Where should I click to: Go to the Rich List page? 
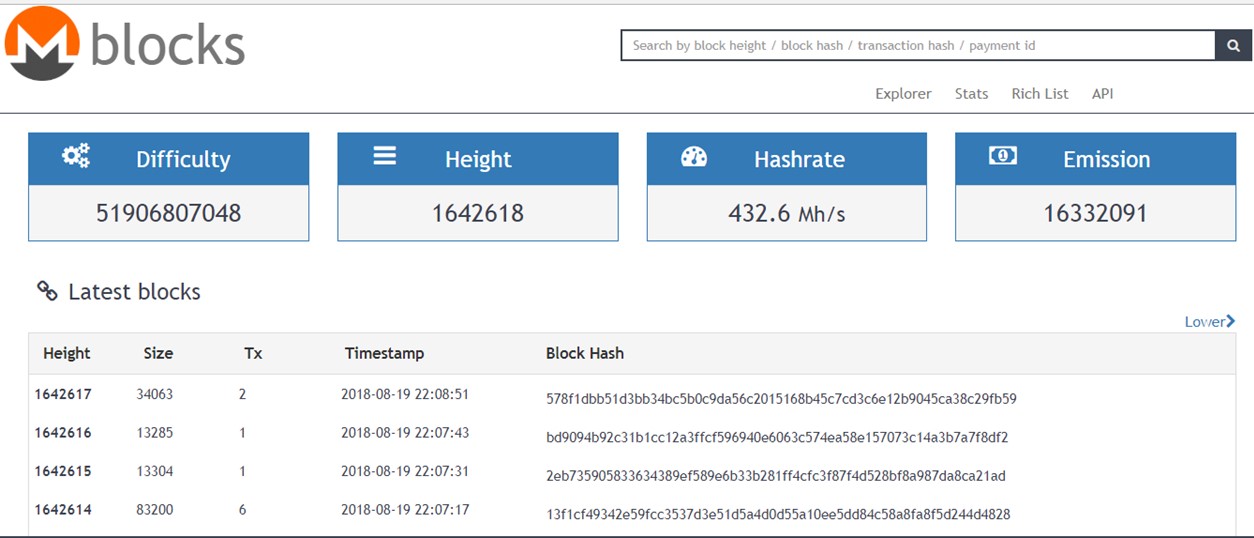(1040, 93)
